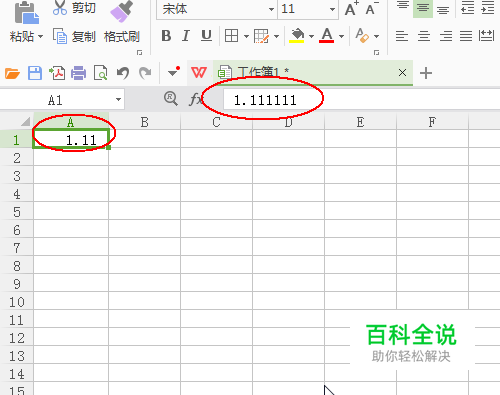Toggle bold formatting
The height and width of the screenshot is (395, 500).
(x=166, y=35)
